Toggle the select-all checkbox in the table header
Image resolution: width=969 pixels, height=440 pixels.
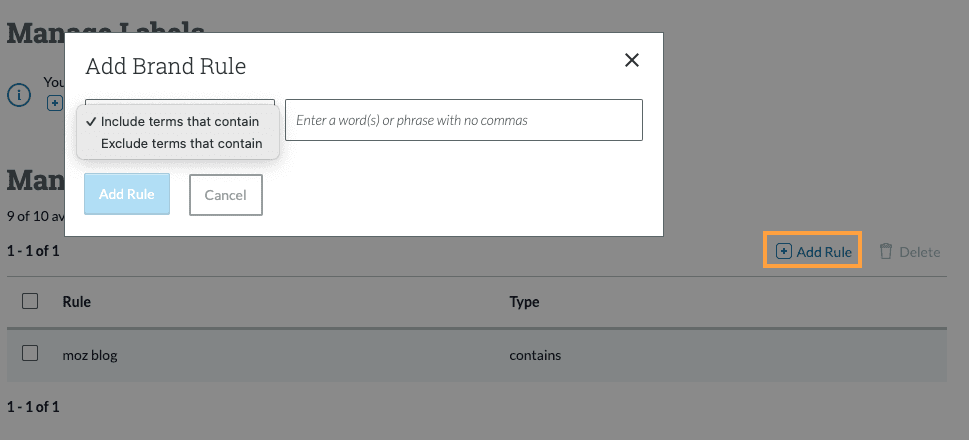pyautogui.click(x=30, y=301)
